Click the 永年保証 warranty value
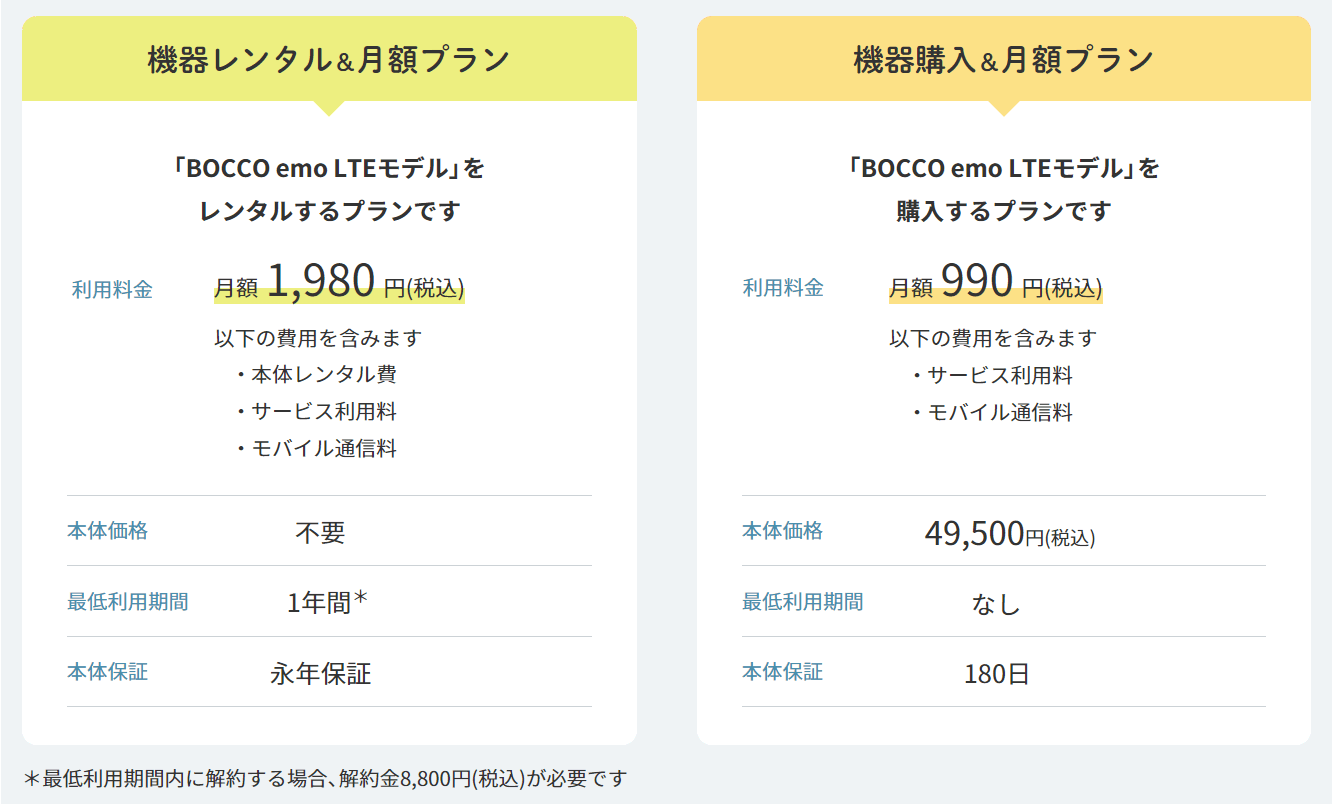1332x804 pixels. (x=320, y=674)
